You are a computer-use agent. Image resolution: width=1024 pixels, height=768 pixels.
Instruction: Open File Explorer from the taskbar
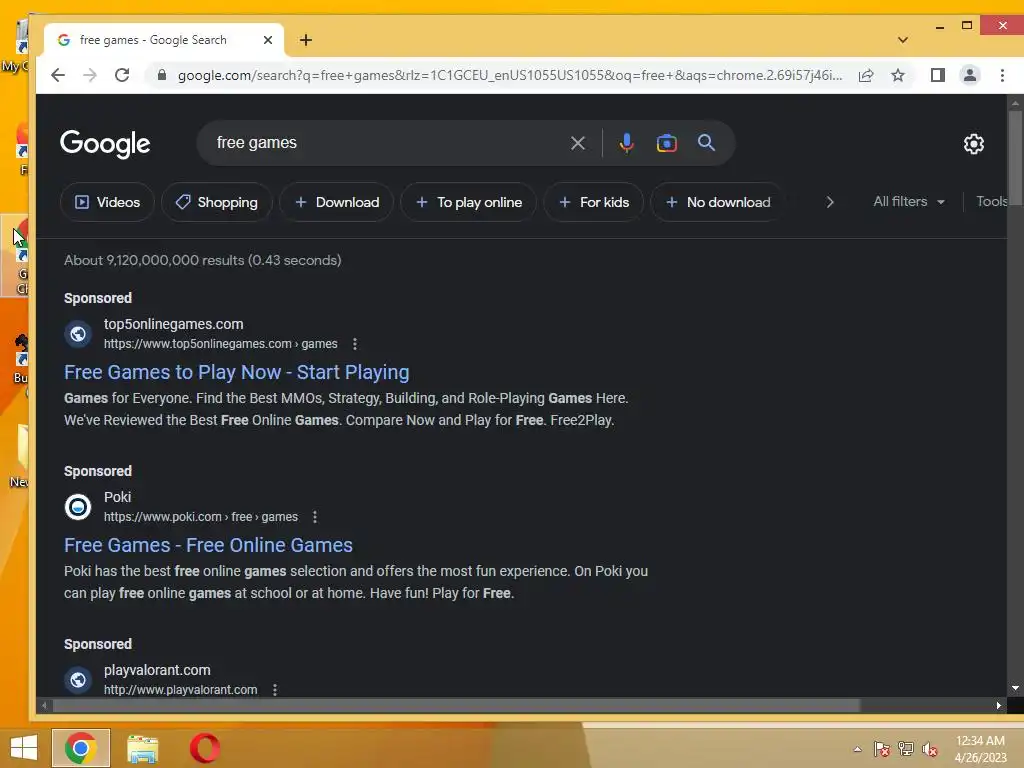[x=143, y=748]
